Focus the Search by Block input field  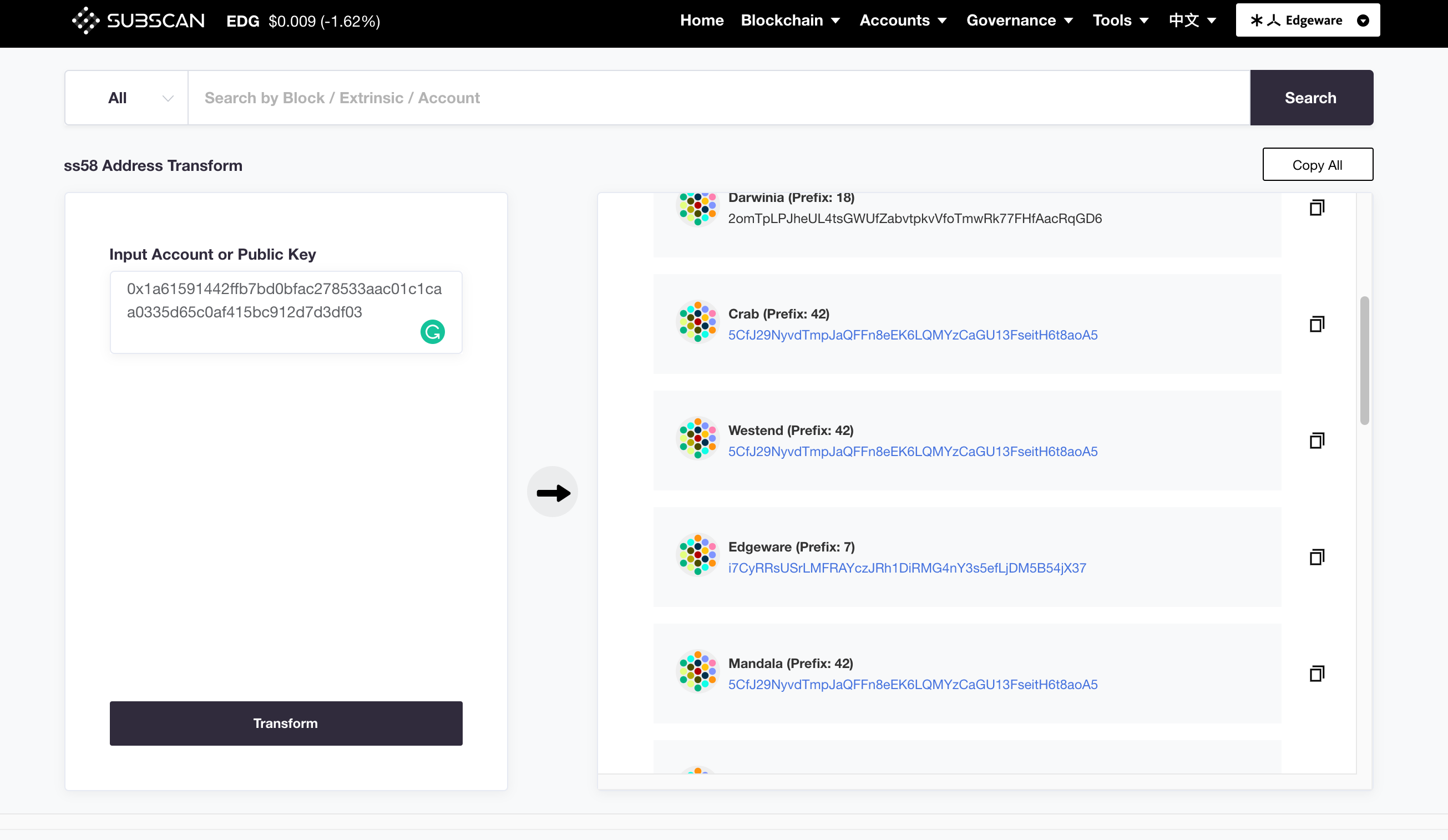tap(718, 98)
